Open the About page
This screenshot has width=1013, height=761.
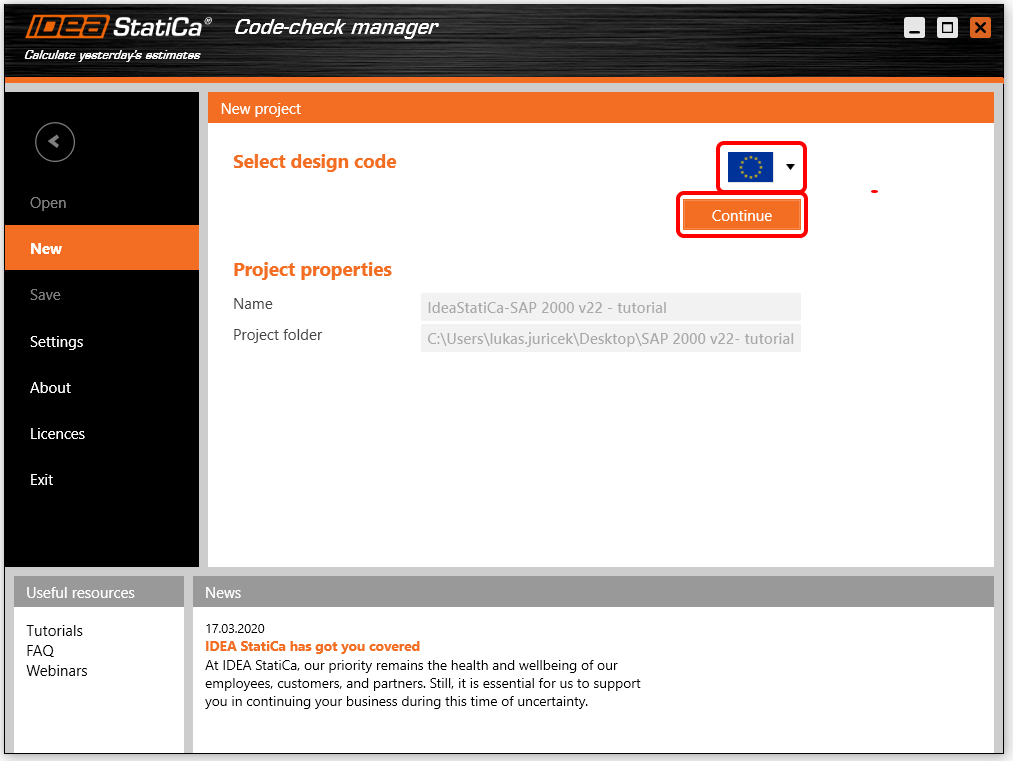50,388
